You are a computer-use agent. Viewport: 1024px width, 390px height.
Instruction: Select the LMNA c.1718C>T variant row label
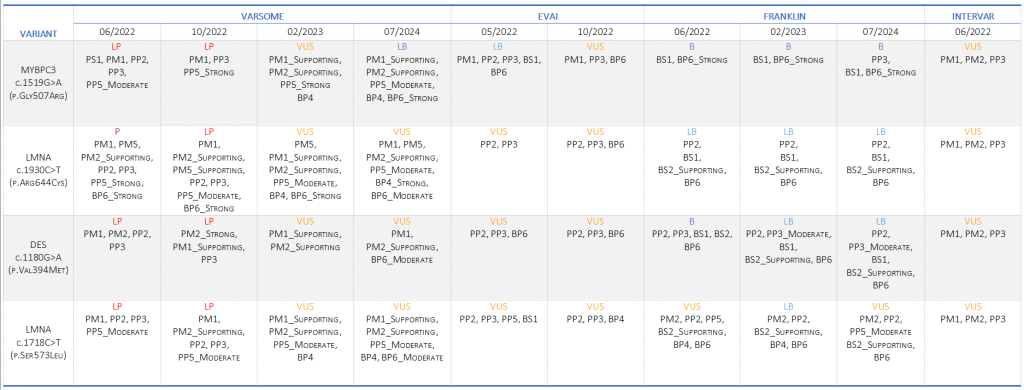[37, 344]
